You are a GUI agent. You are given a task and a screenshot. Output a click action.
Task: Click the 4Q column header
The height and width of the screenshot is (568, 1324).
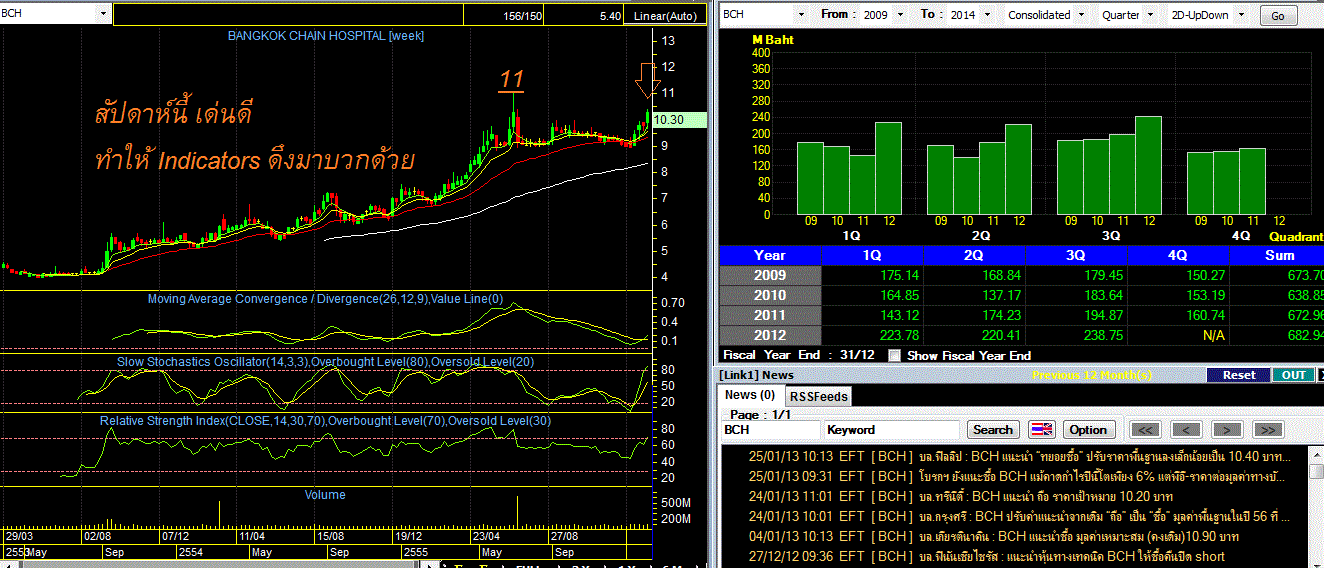pyautogui.click(x=1177, y=255)
